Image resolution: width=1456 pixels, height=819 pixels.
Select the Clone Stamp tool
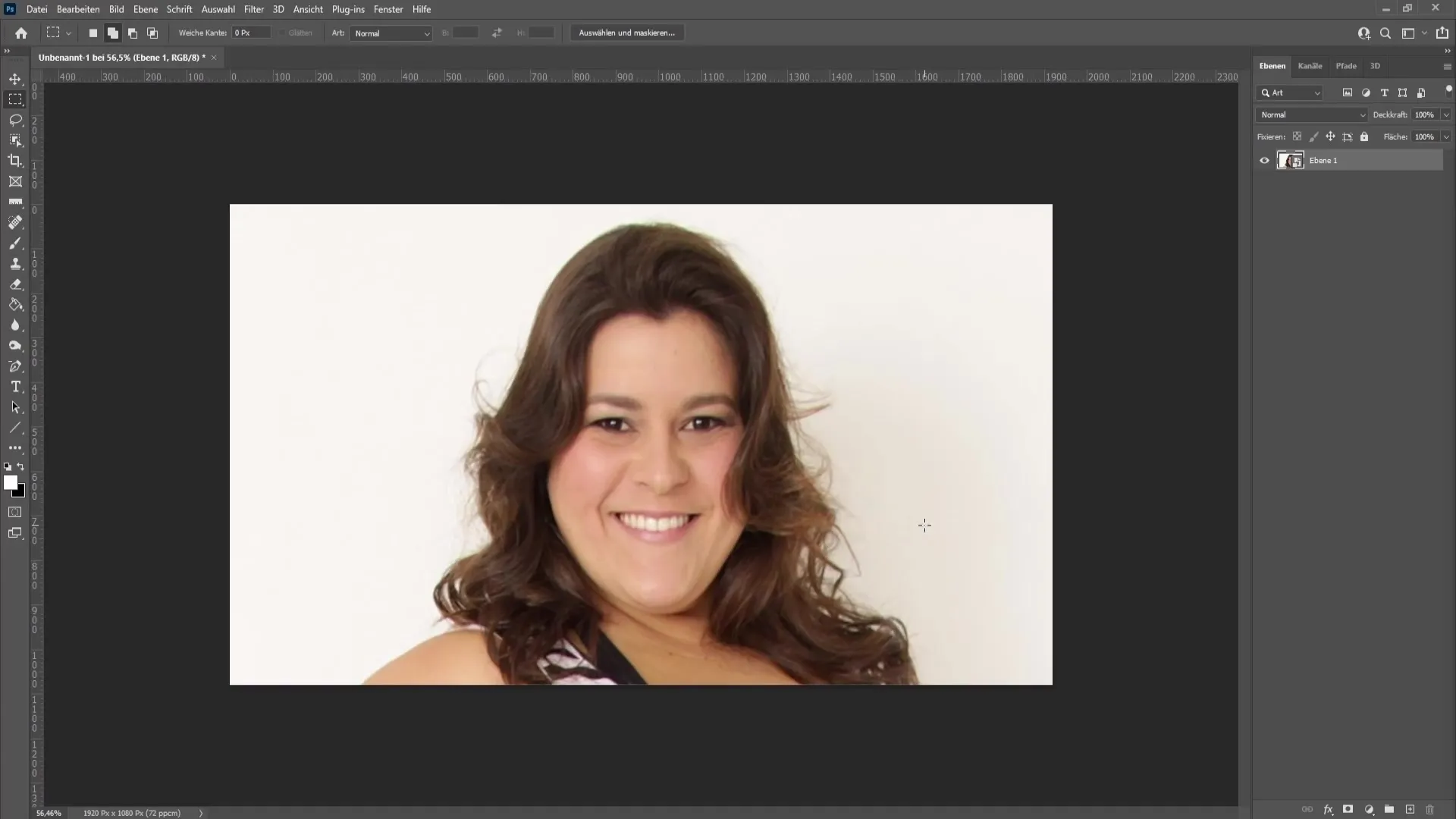click(15, 263)
